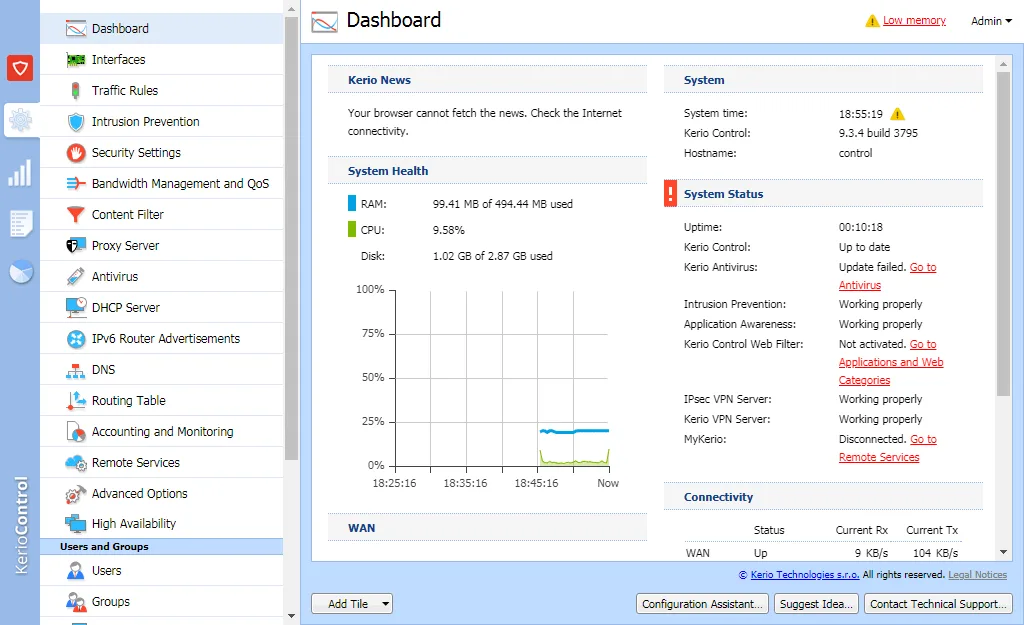Expand the Add Tile dropdown arrow
Screen dimensions: 1024x625
(x=385, y=603)
